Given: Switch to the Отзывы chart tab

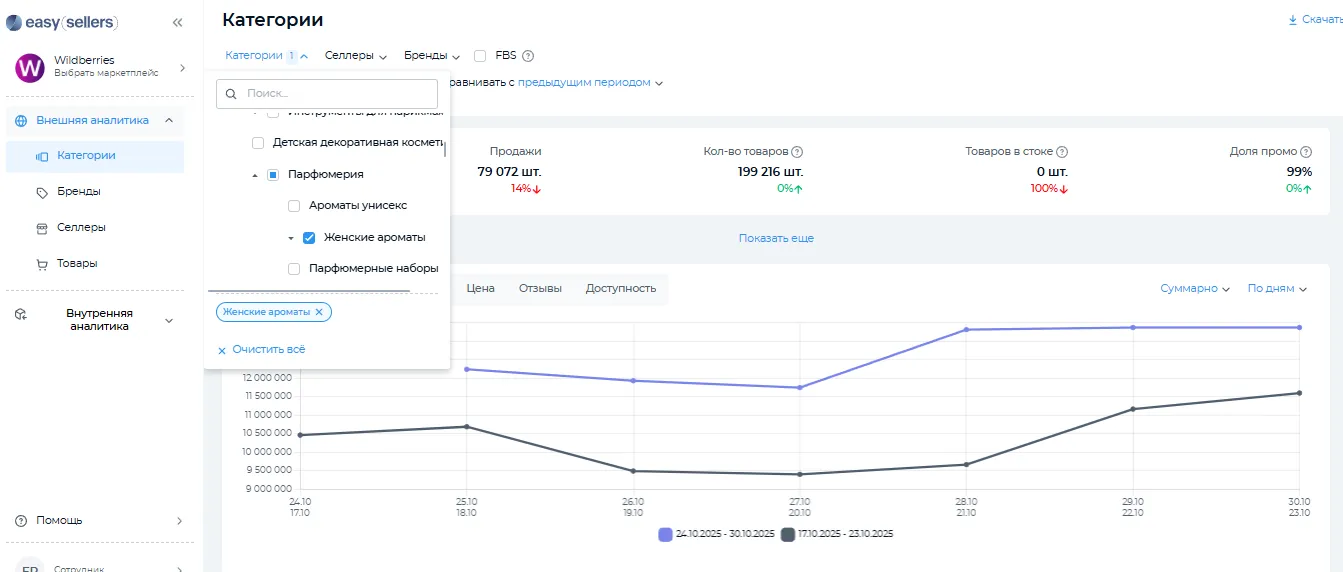Looking at the screenshot, I should pyautogui.click(x=540, y=289).
